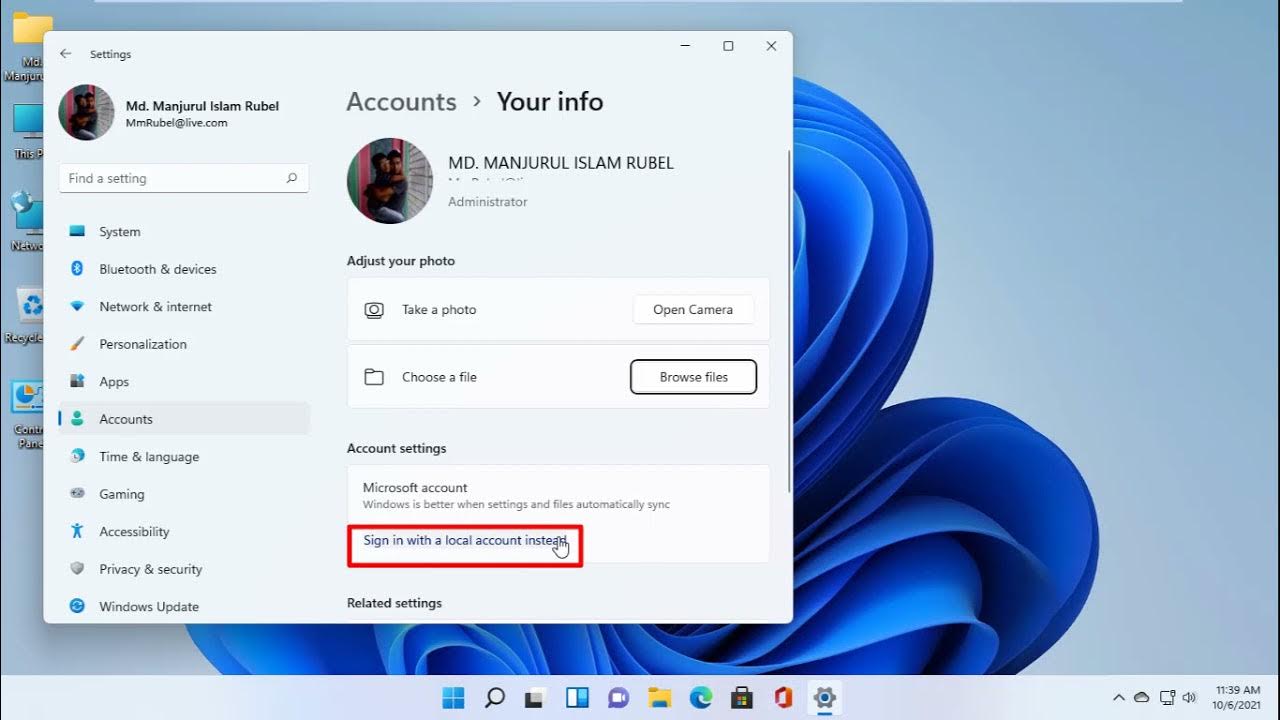Click the network icon in the system tray
Screen dimensions: 1280x720
pyautogui.click(x=1166, y=697)
